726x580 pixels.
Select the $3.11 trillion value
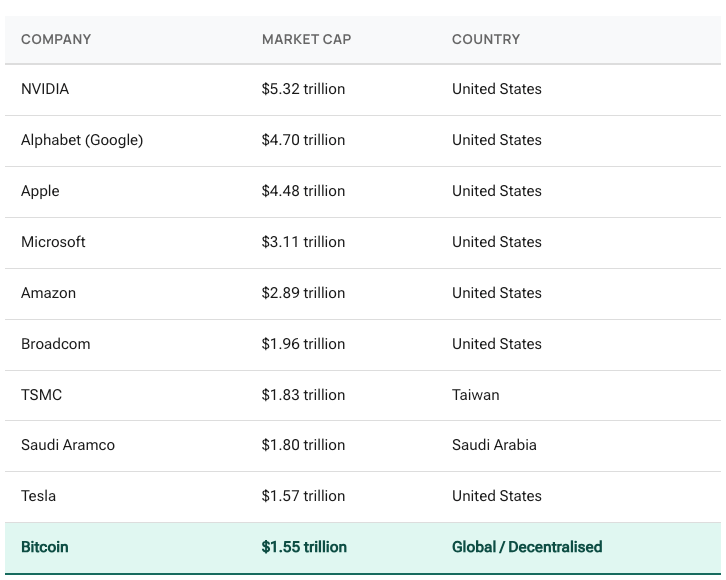303,242
